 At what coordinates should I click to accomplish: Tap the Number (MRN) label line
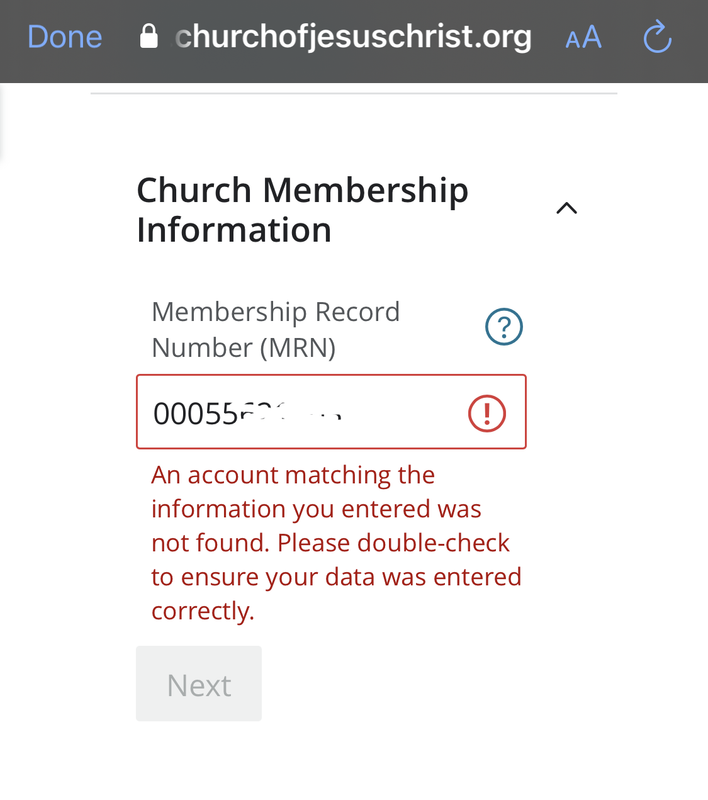coord(244,348)
